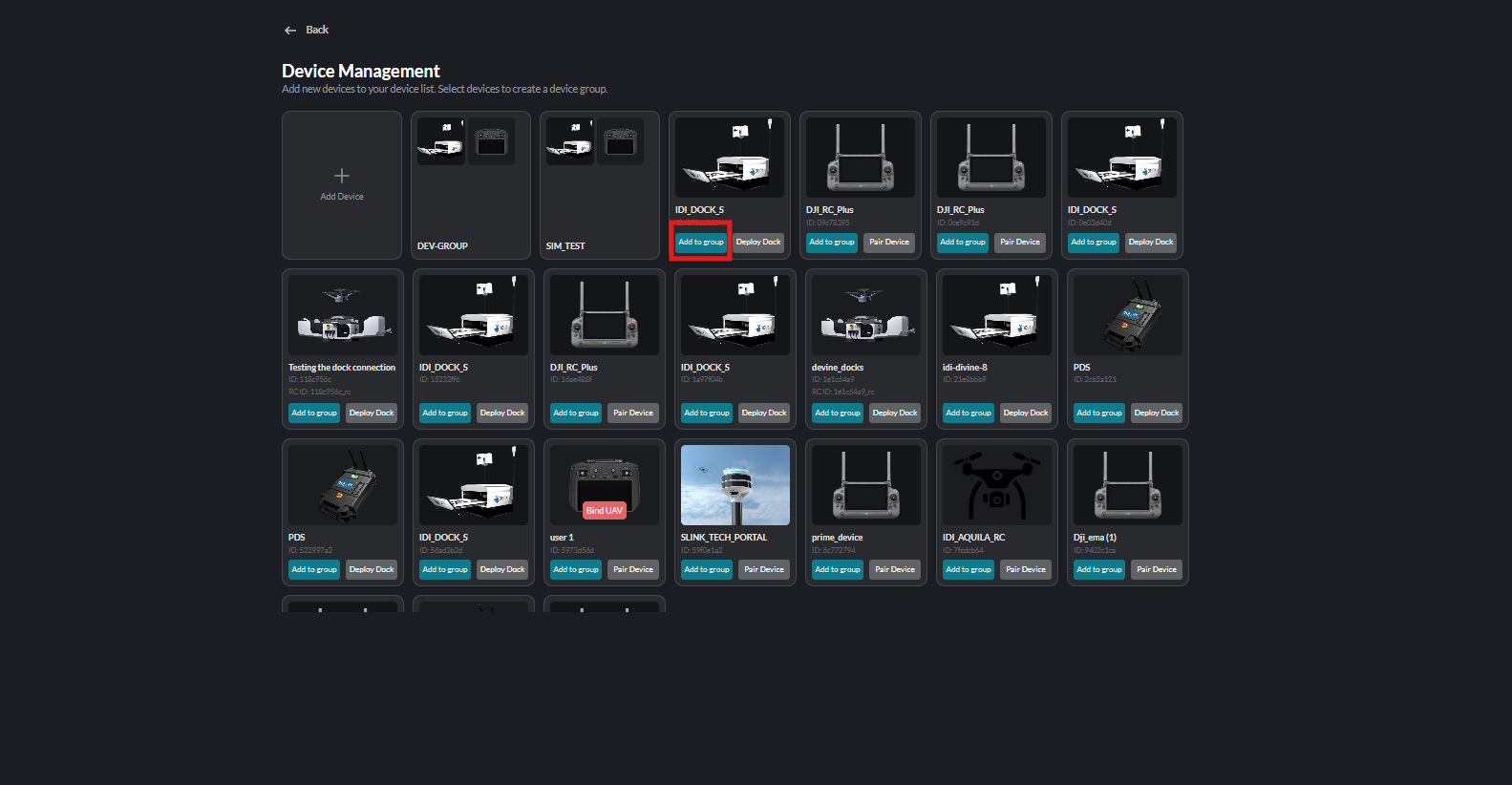Add user 1 device to group
Viewport: 1512px width, 785px height.
click(x=576, y=570)
